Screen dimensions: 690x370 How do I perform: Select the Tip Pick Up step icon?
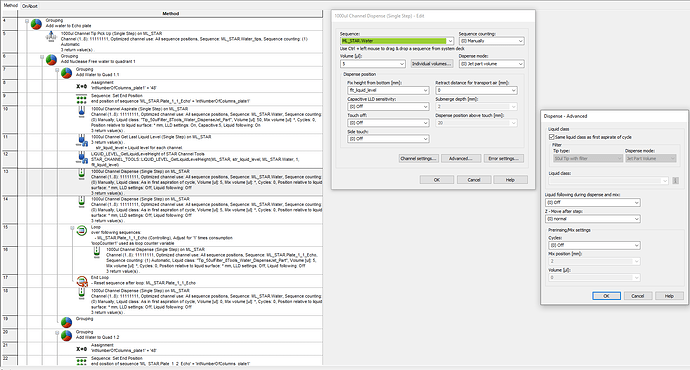[x=51, y=37]
